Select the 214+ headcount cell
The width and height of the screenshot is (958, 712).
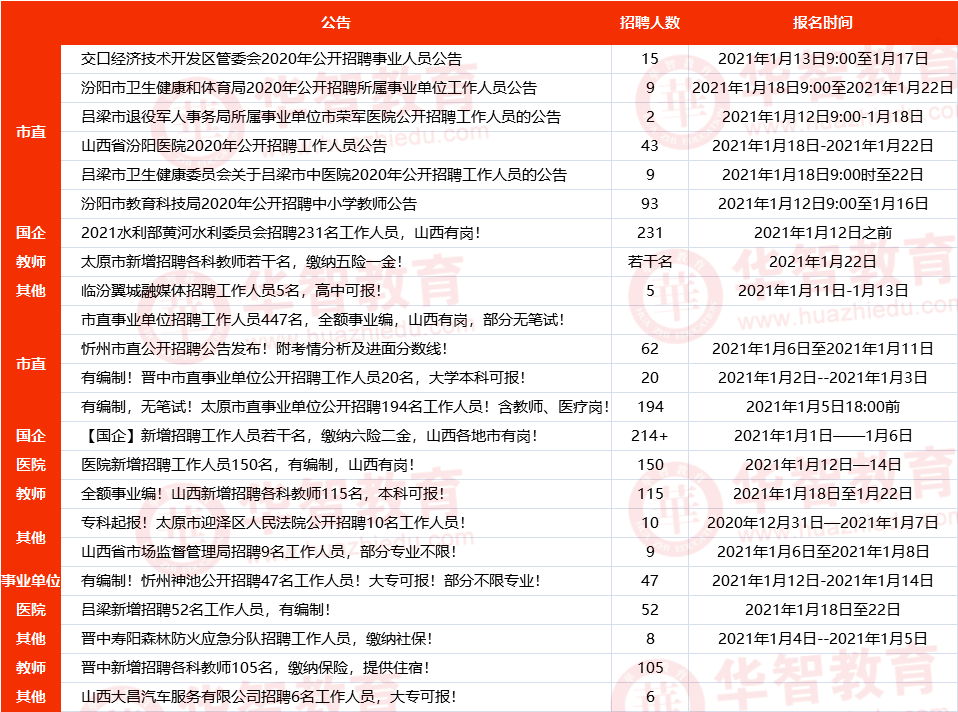pyautogui.click(x=650, y=436)
